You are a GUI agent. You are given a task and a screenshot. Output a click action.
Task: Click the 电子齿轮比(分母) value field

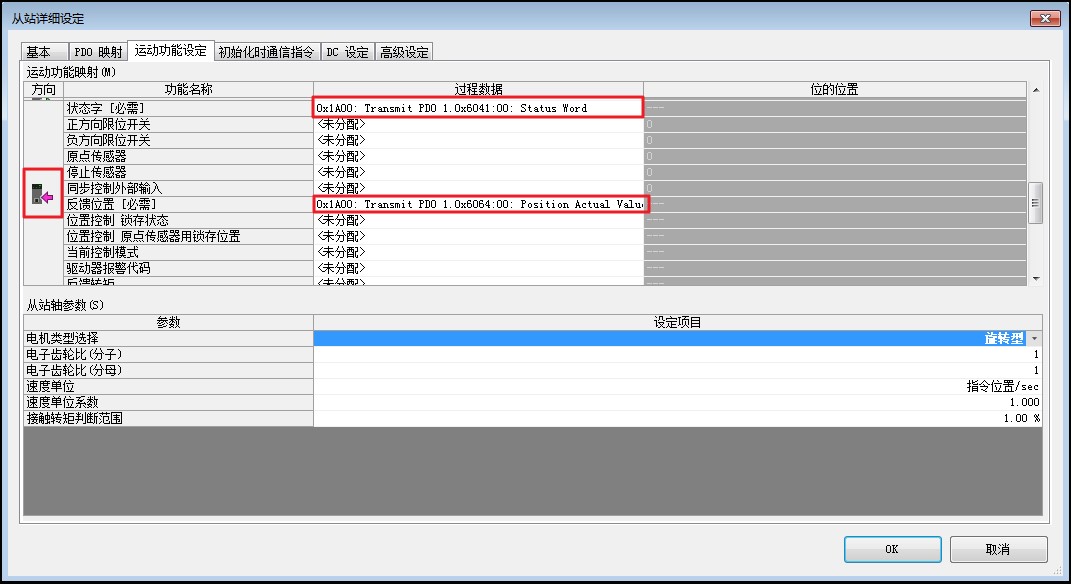676,370
